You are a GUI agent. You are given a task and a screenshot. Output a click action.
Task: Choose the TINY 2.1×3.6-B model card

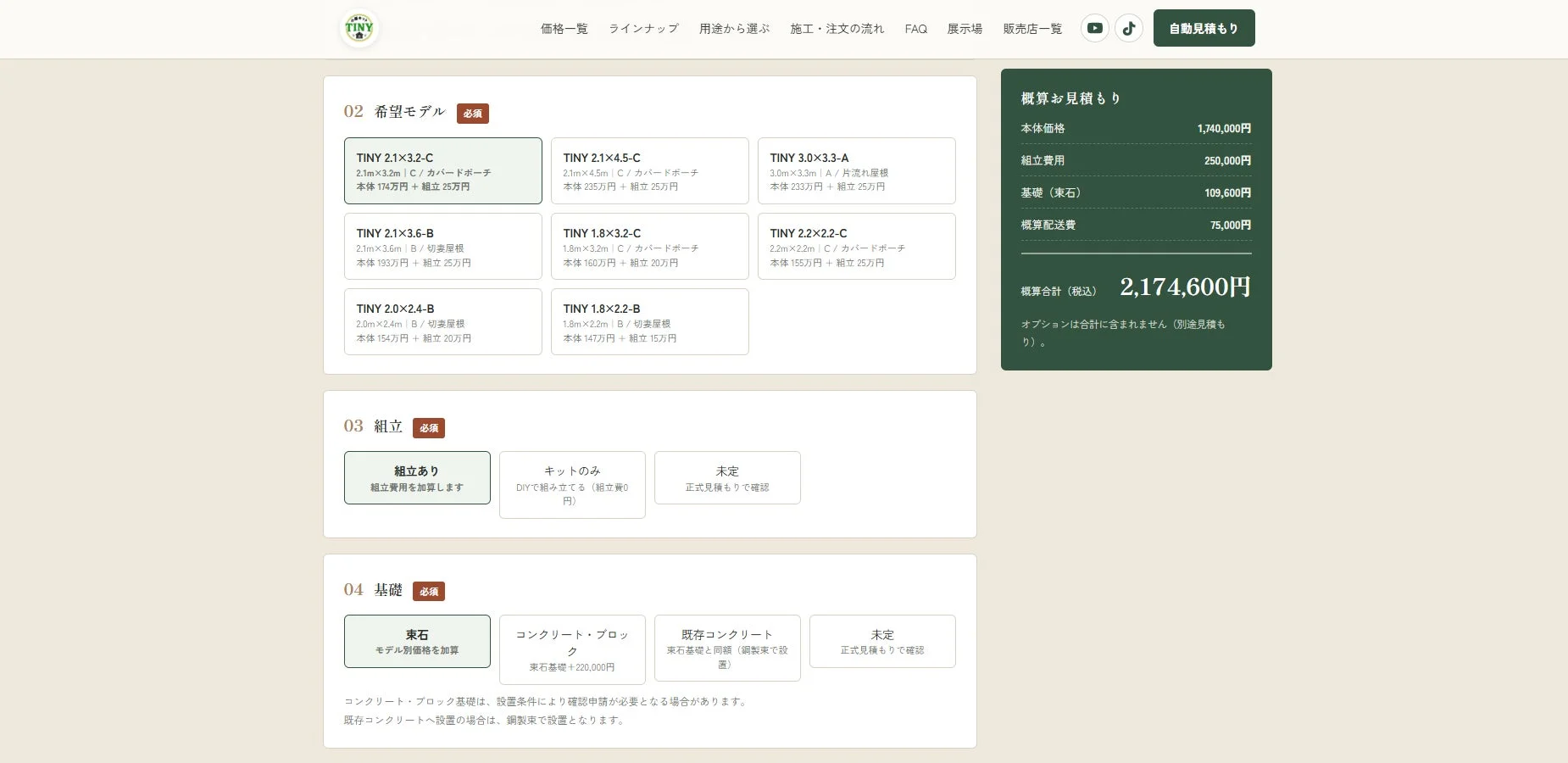(x=442, y=246)
